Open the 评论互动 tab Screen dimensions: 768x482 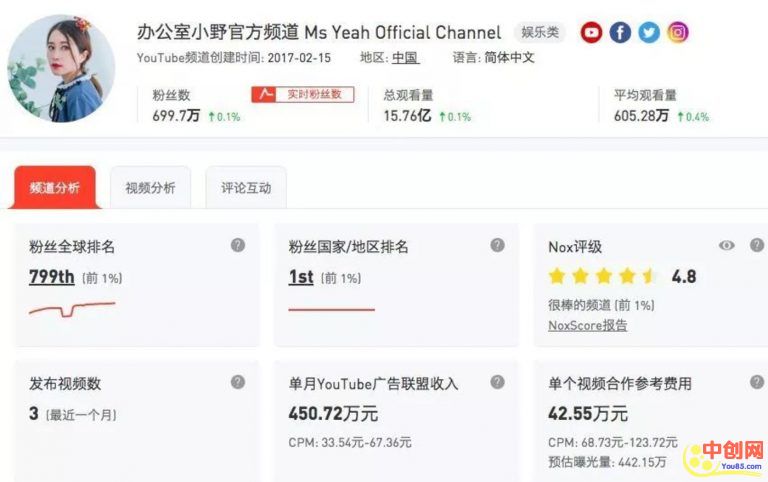[x=246, y=188]
